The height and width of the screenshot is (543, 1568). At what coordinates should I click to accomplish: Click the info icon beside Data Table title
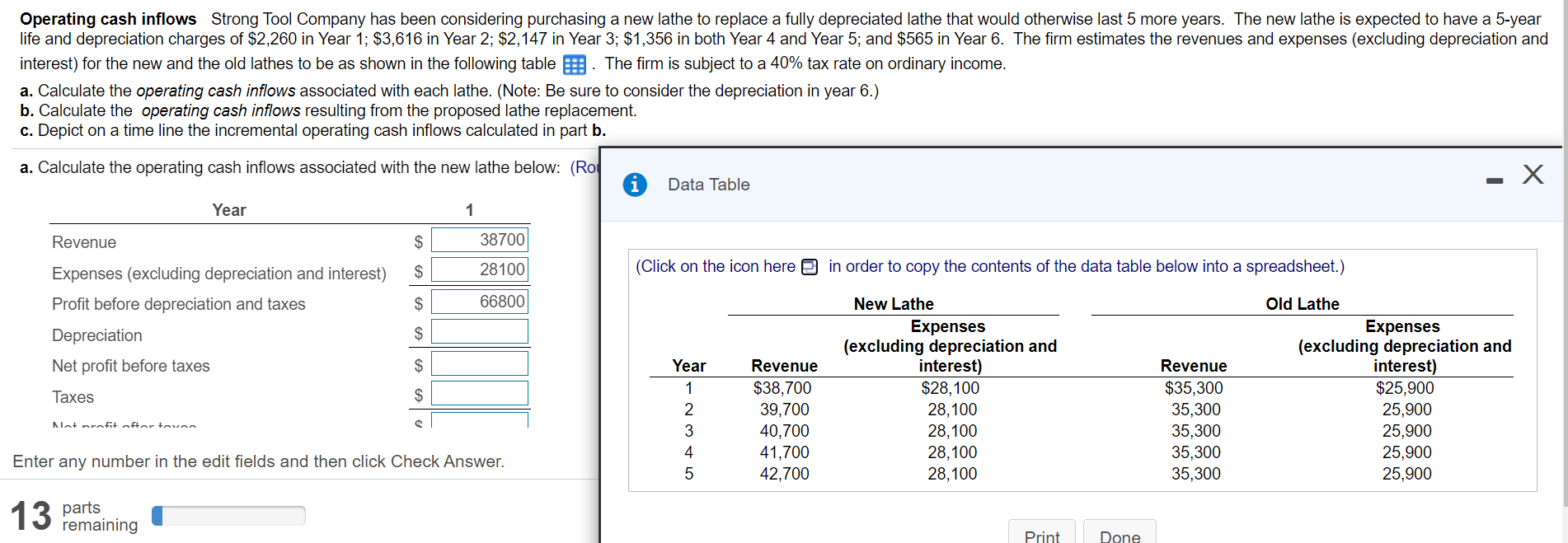coord(634,185)
